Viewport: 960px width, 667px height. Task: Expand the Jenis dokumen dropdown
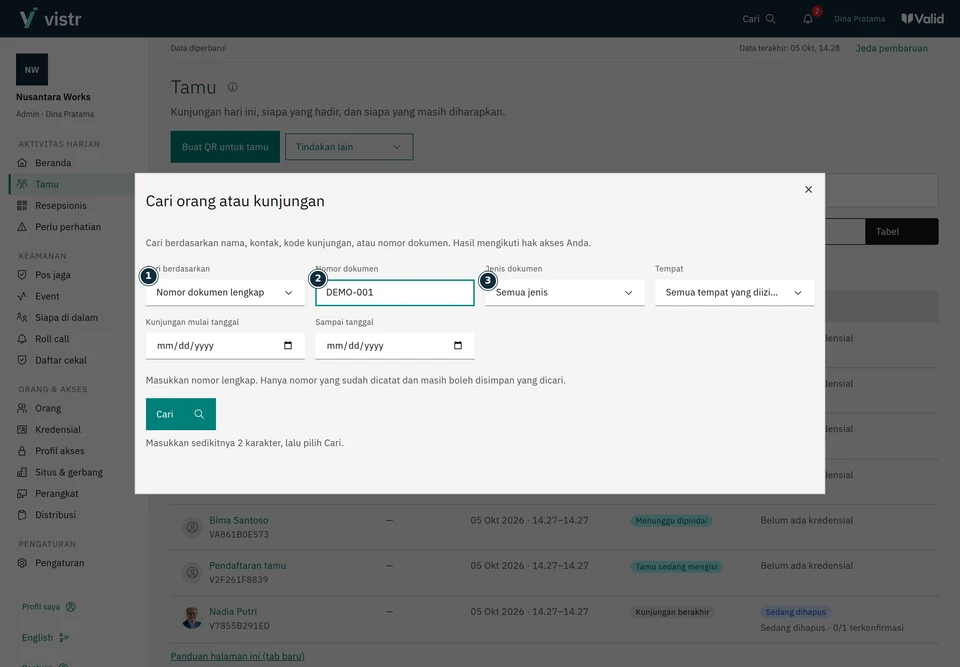point(564,293)
